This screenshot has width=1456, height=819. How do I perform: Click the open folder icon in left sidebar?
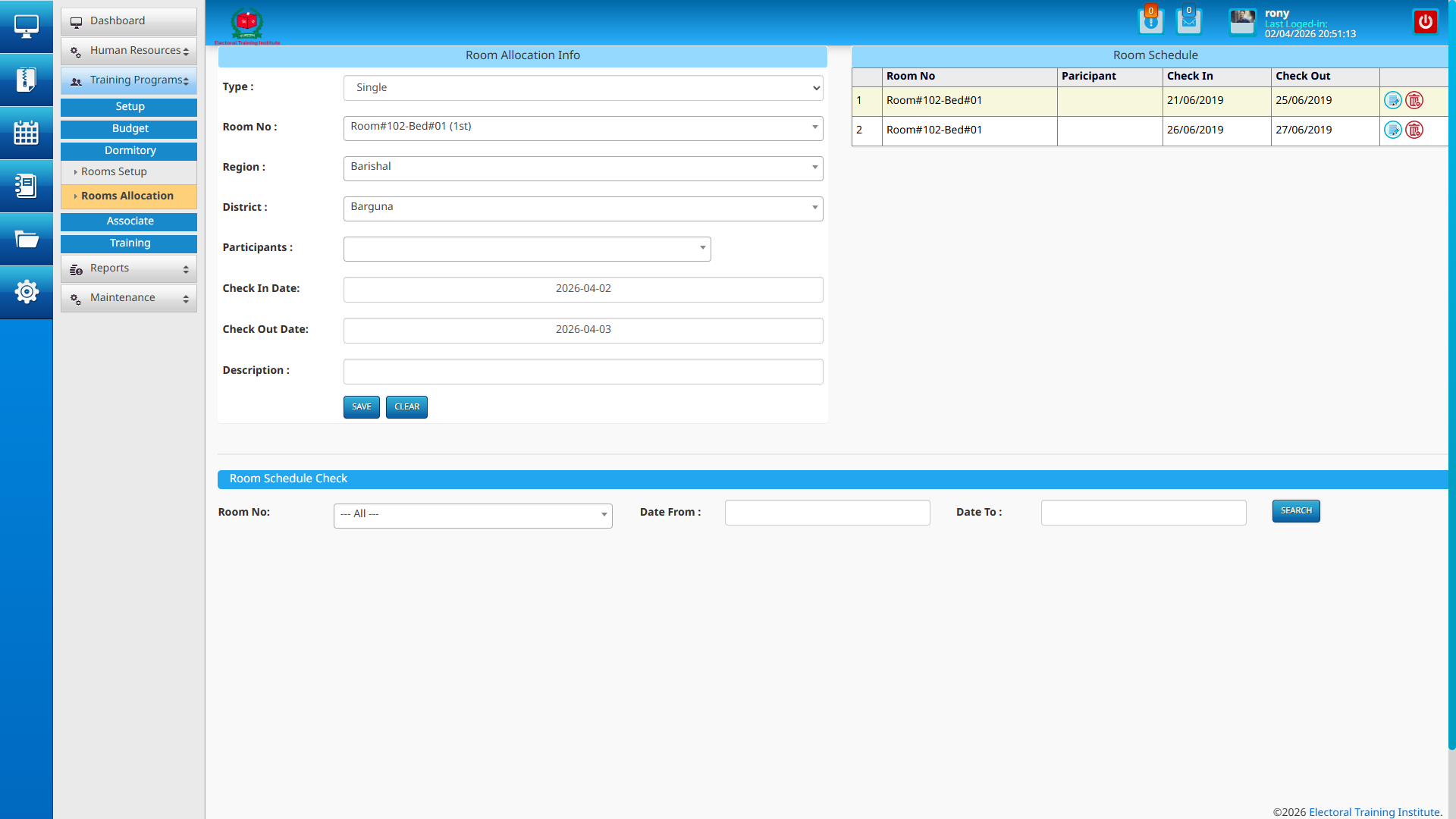point(26,240)
